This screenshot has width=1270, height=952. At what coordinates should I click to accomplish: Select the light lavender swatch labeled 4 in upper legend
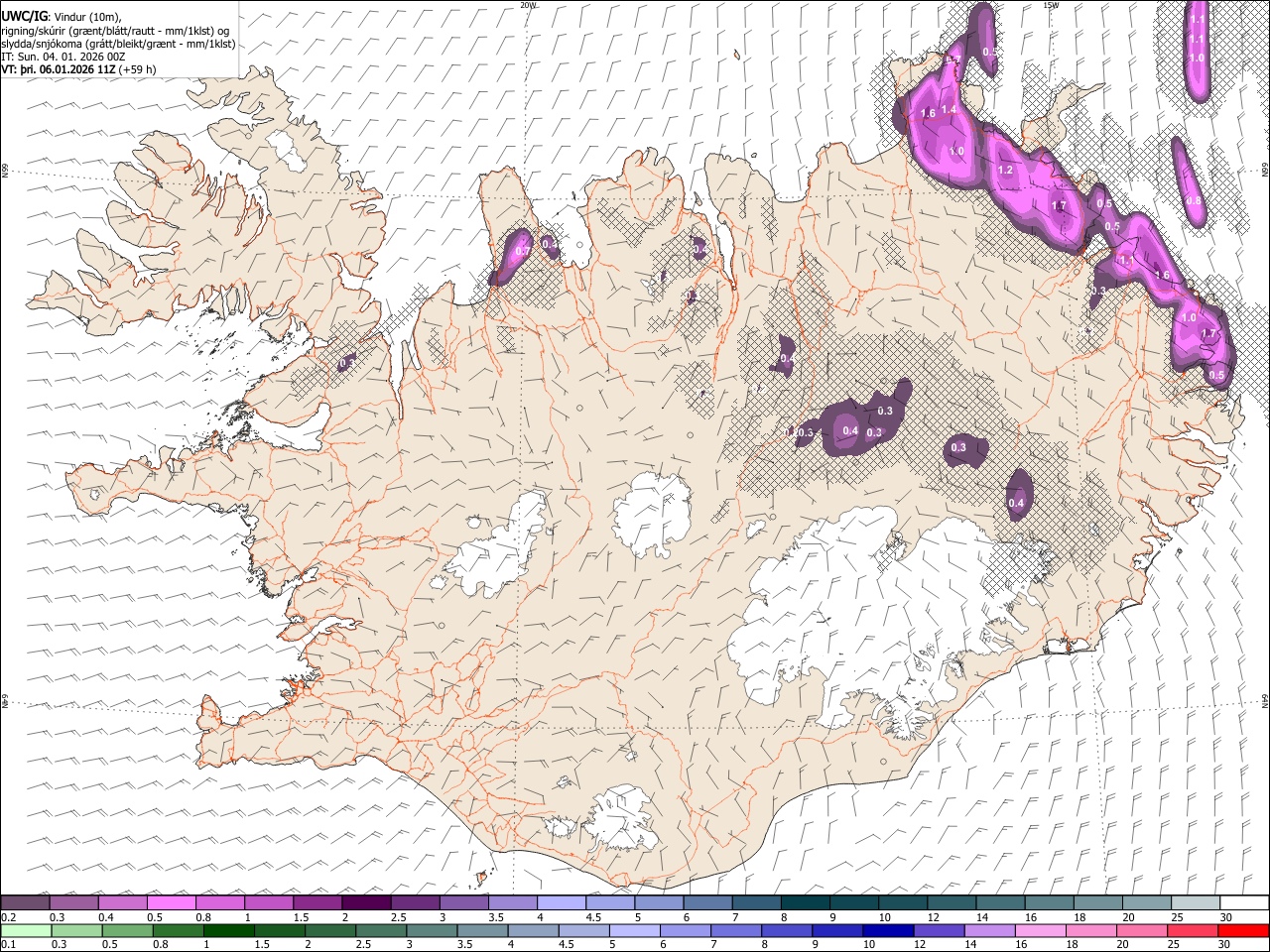[x=562, y=902]
